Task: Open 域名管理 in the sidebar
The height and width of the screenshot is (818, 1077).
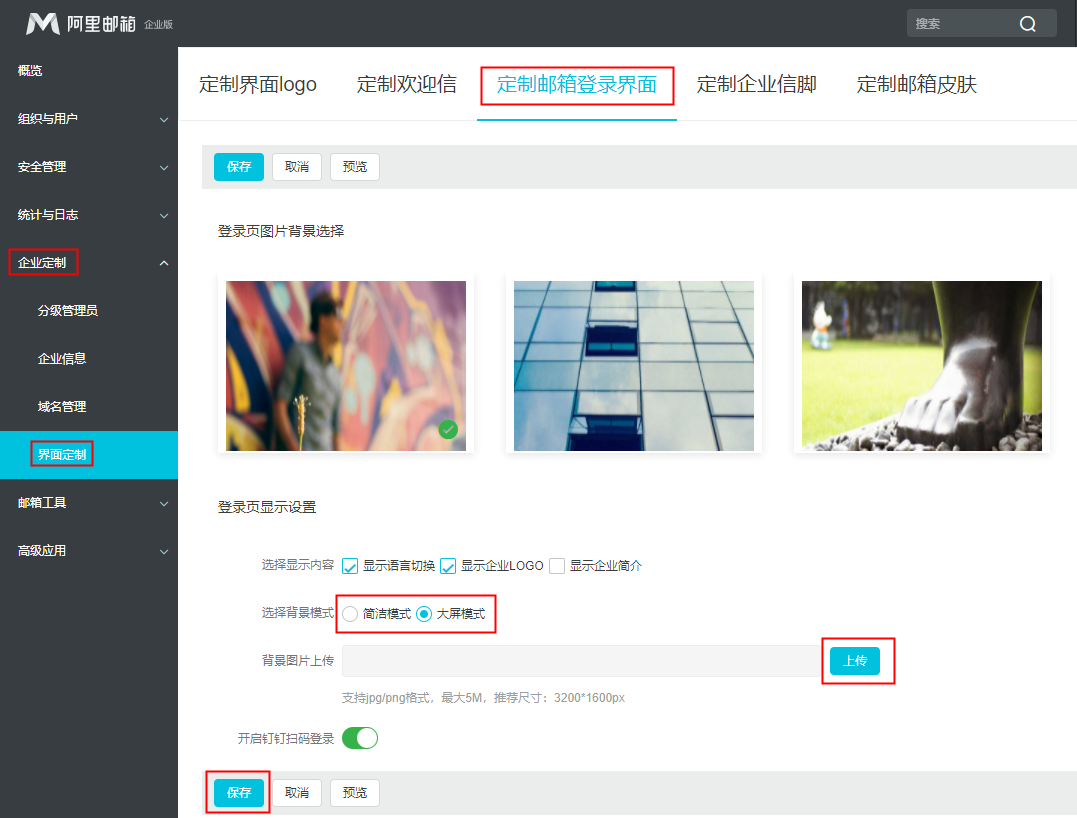Action: [x=62, y=406]
